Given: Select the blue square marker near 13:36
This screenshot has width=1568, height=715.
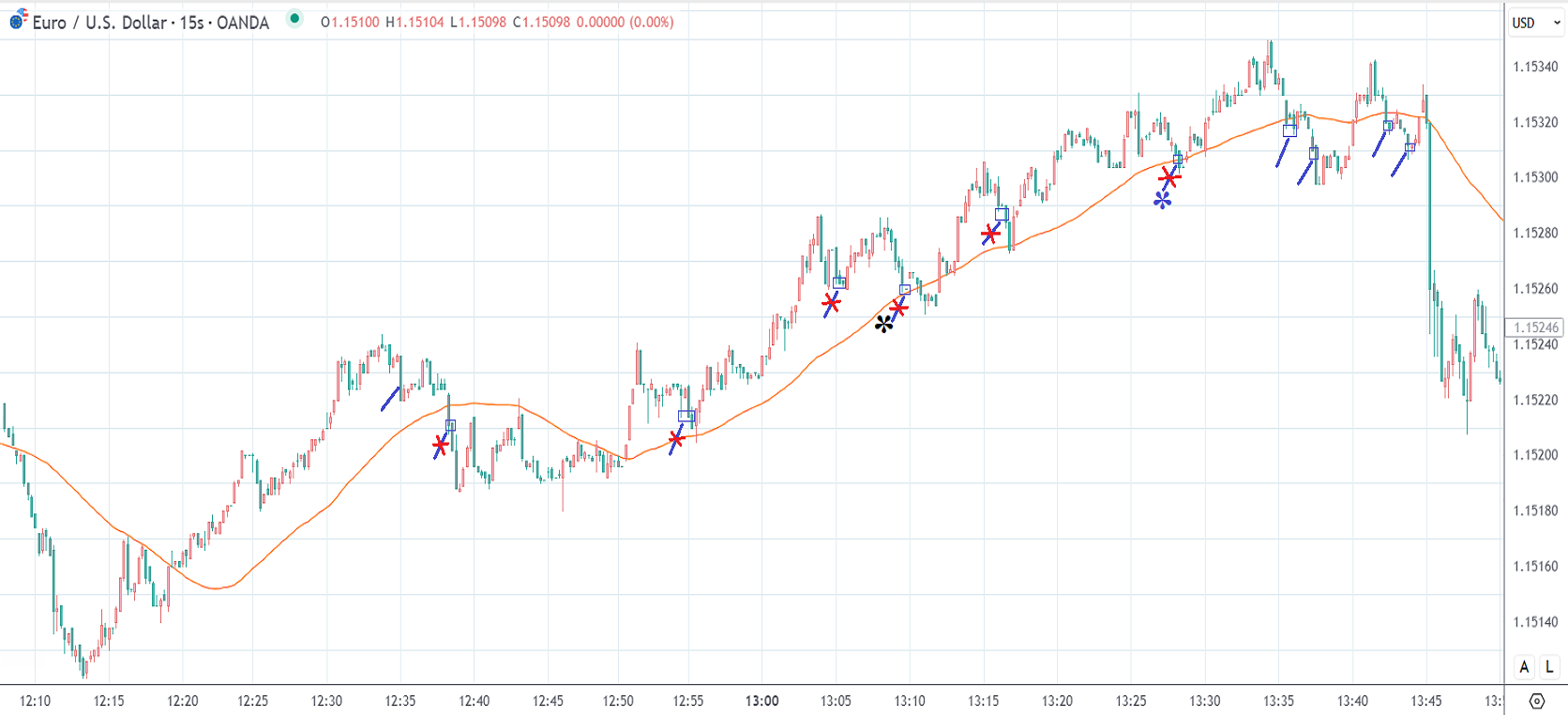Looking at the screenshot, I should click(1289, 130).
